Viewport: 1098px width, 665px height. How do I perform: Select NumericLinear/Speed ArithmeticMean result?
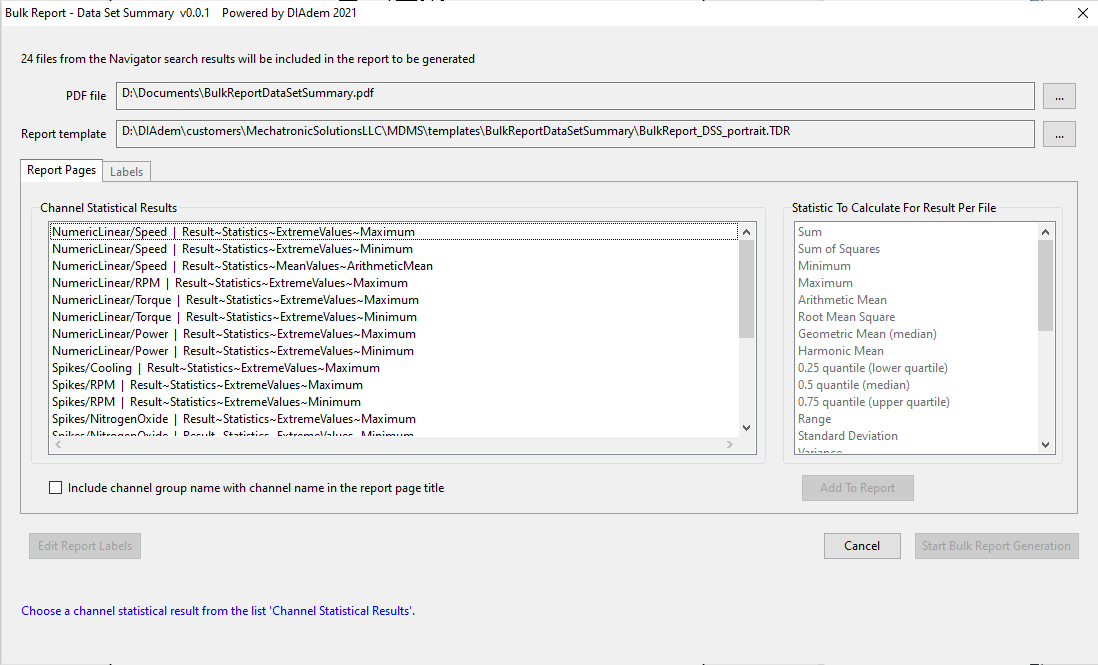coord(242,266)
